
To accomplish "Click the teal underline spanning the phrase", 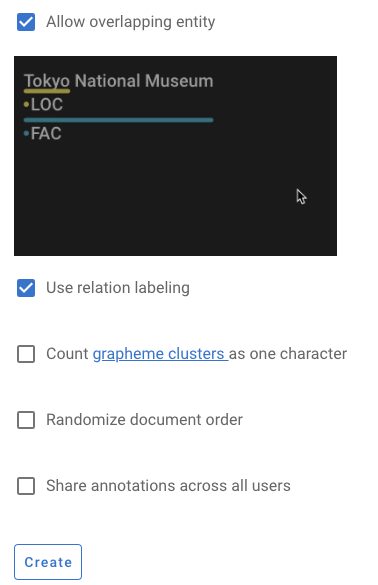I will click(x=119, y=120).
